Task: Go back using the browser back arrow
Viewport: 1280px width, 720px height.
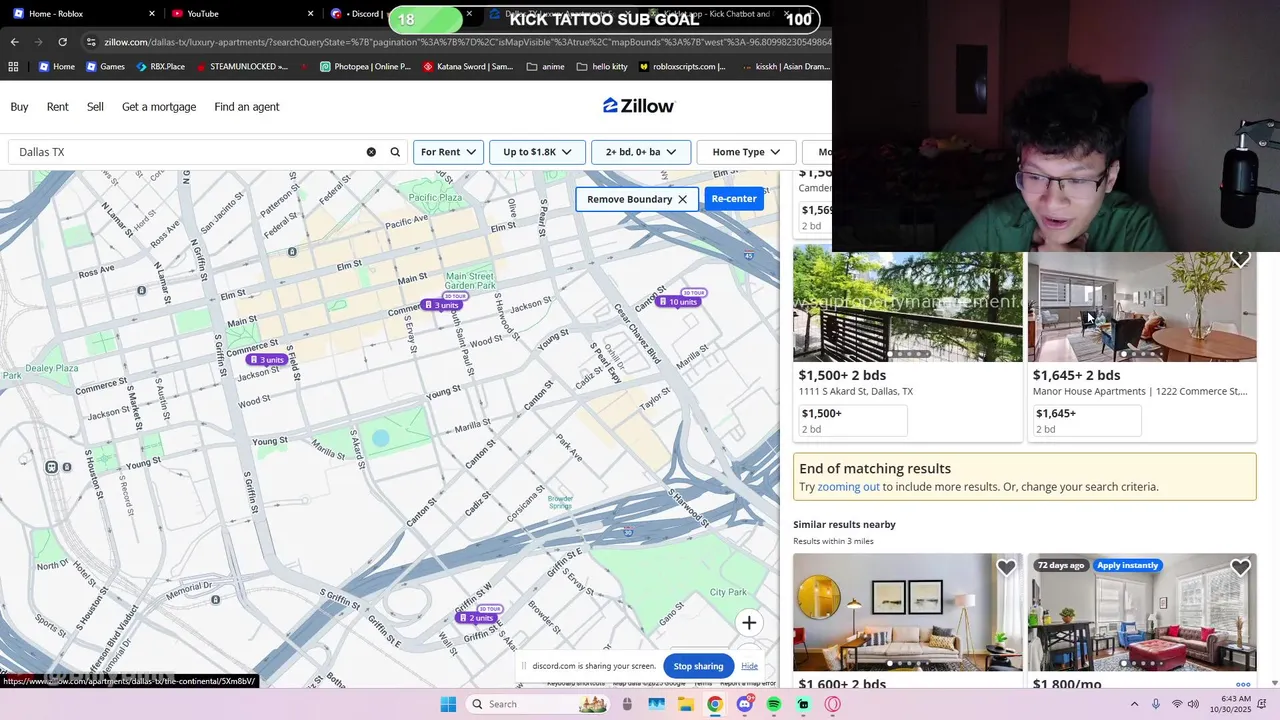Action: tap(14, 42)
